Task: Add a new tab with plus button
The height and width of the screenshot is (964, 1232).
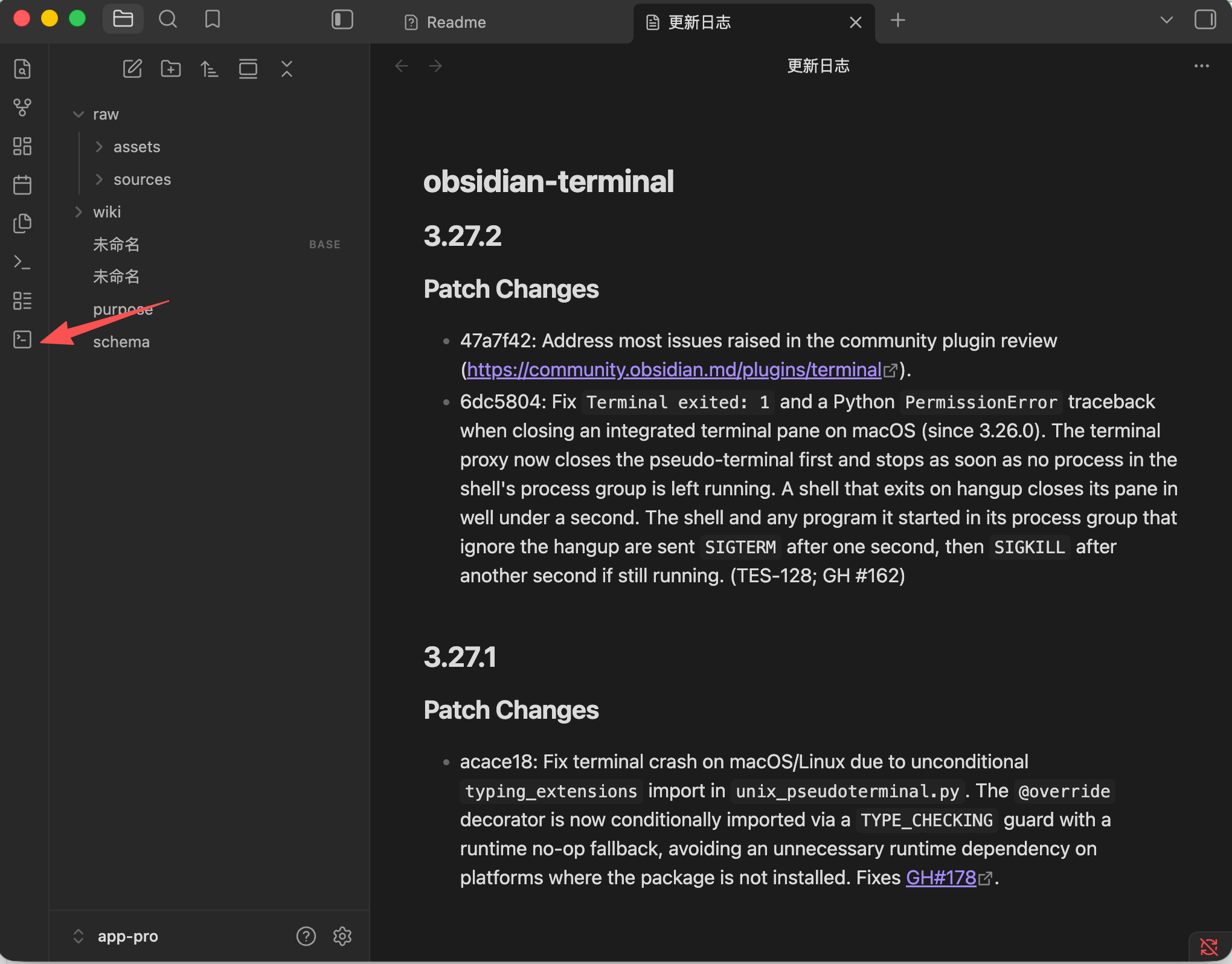Action: pyautogui.click(x=898, y=20)
